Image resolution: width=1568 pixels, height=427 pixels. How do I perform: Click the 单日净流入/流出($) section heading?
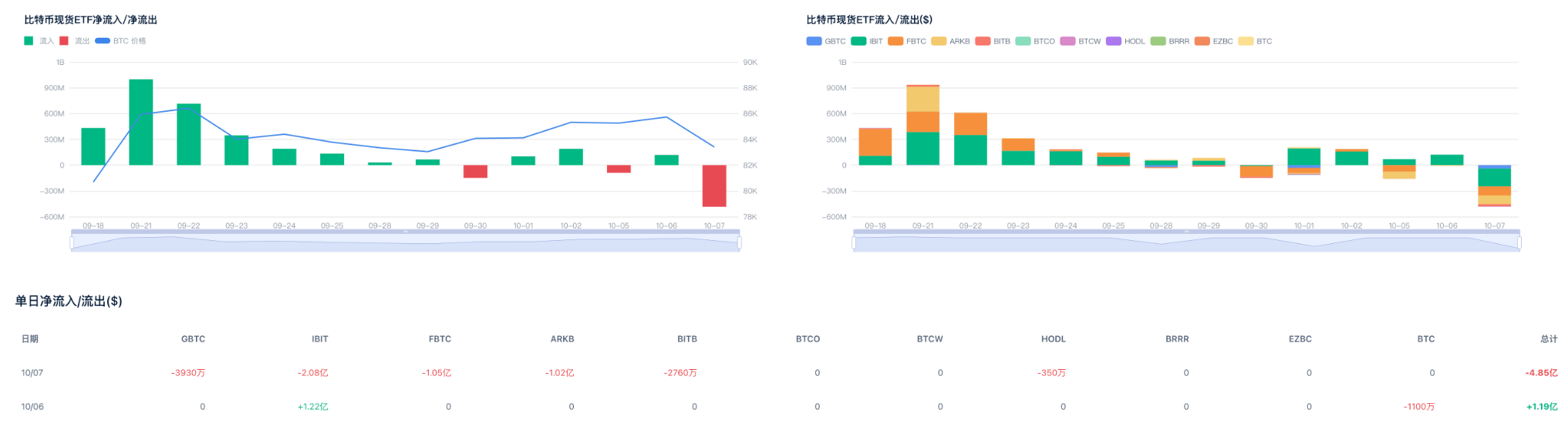tap(69, 301)
